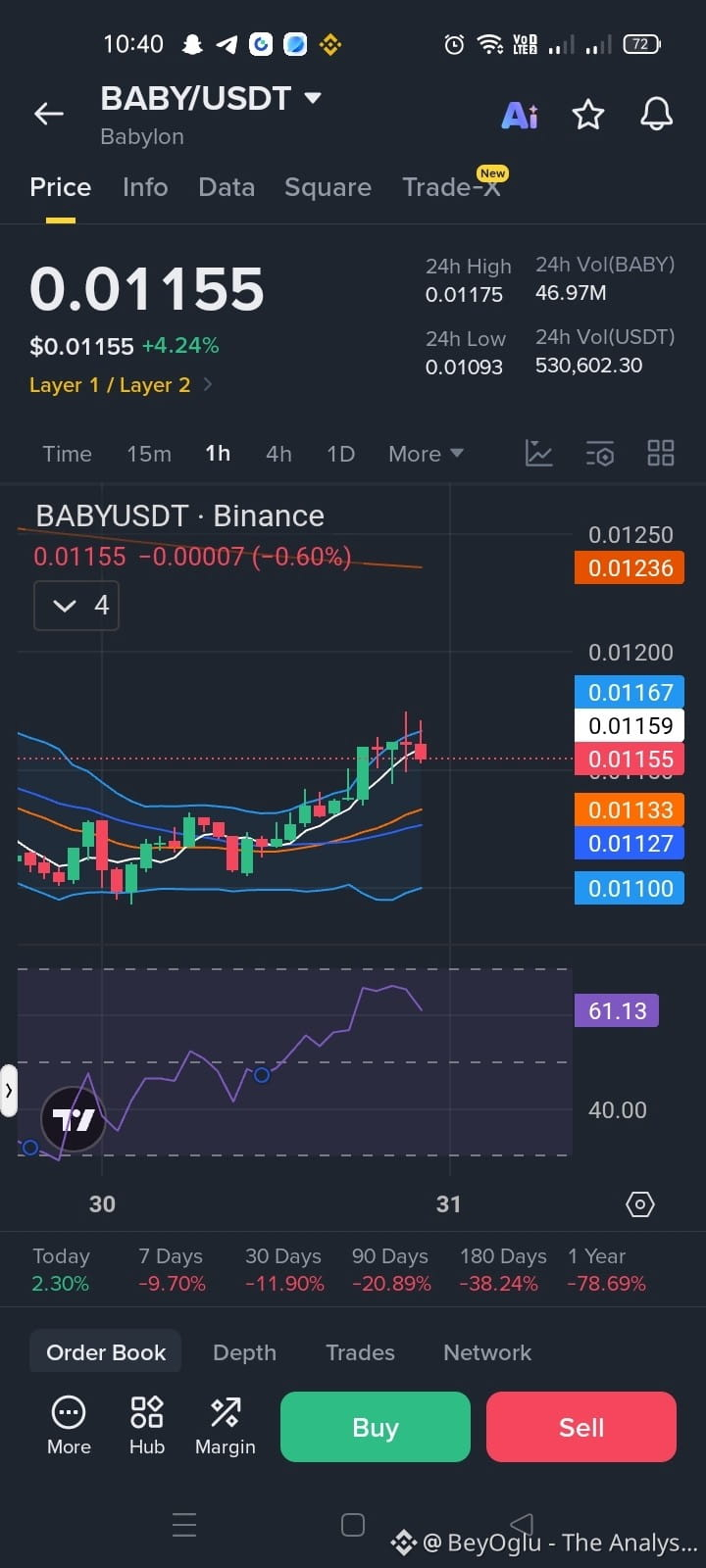
Task: Open the Order Book tab
Action: pyautogui.click(x=106, y=1352)
